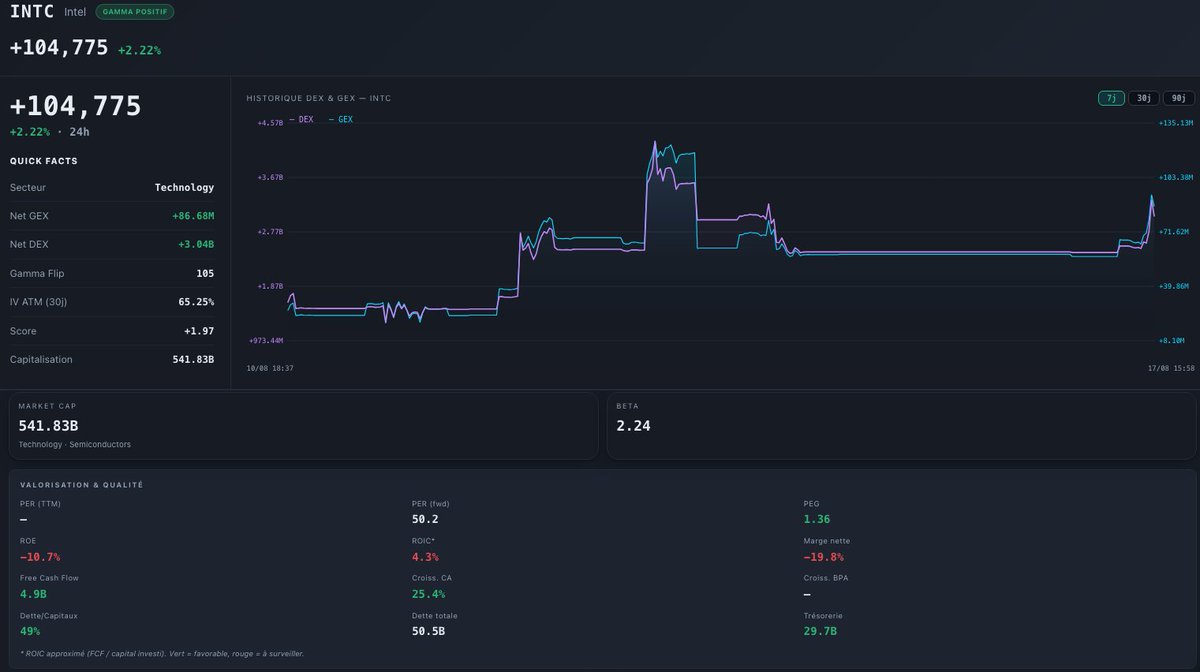Click the +71.62M right axis label

(1174, 231)
